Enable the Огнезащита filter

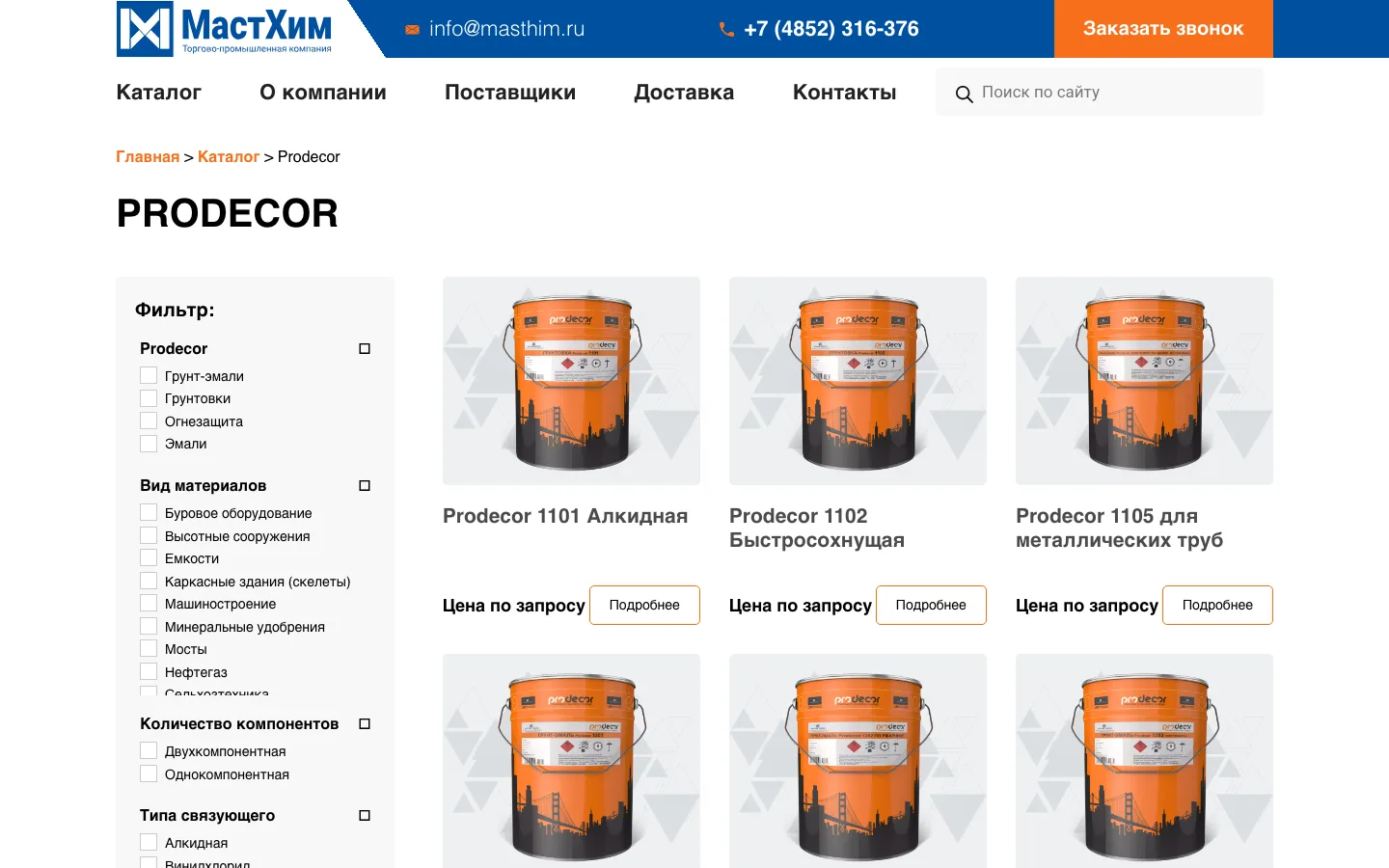click(x=149, y=420)
